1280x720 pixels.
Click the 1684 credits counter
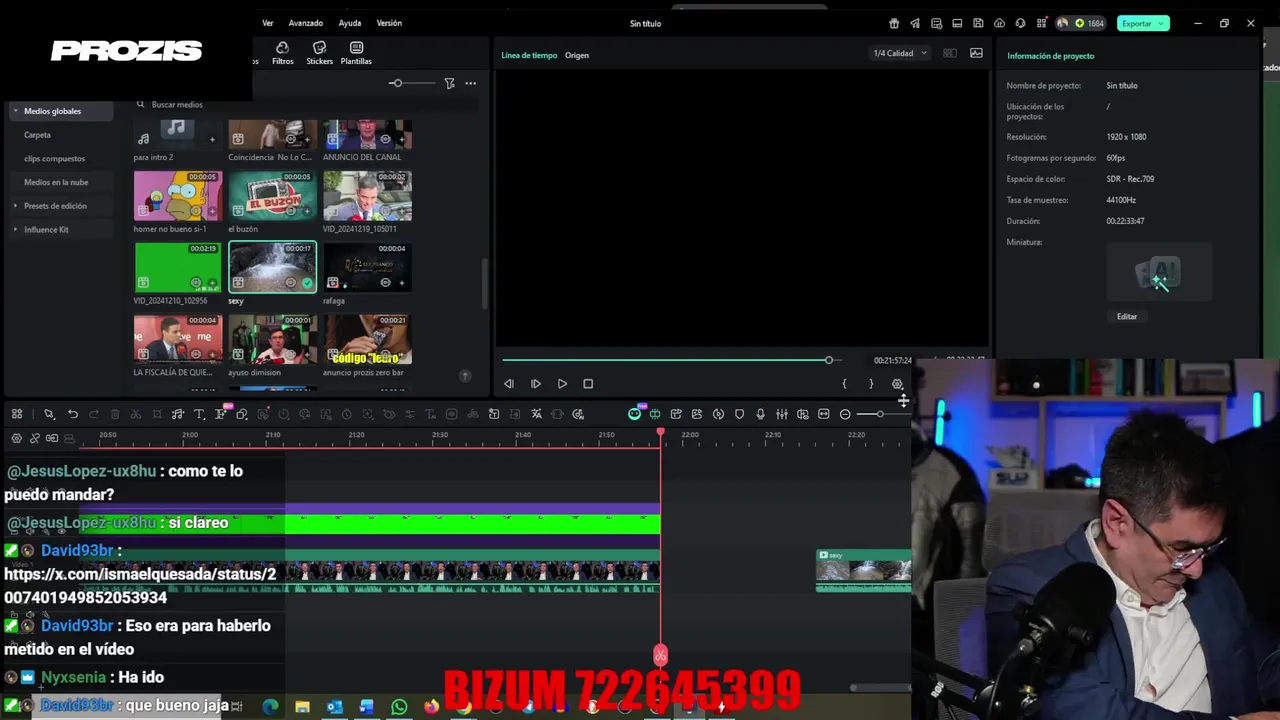(1090, 23)
